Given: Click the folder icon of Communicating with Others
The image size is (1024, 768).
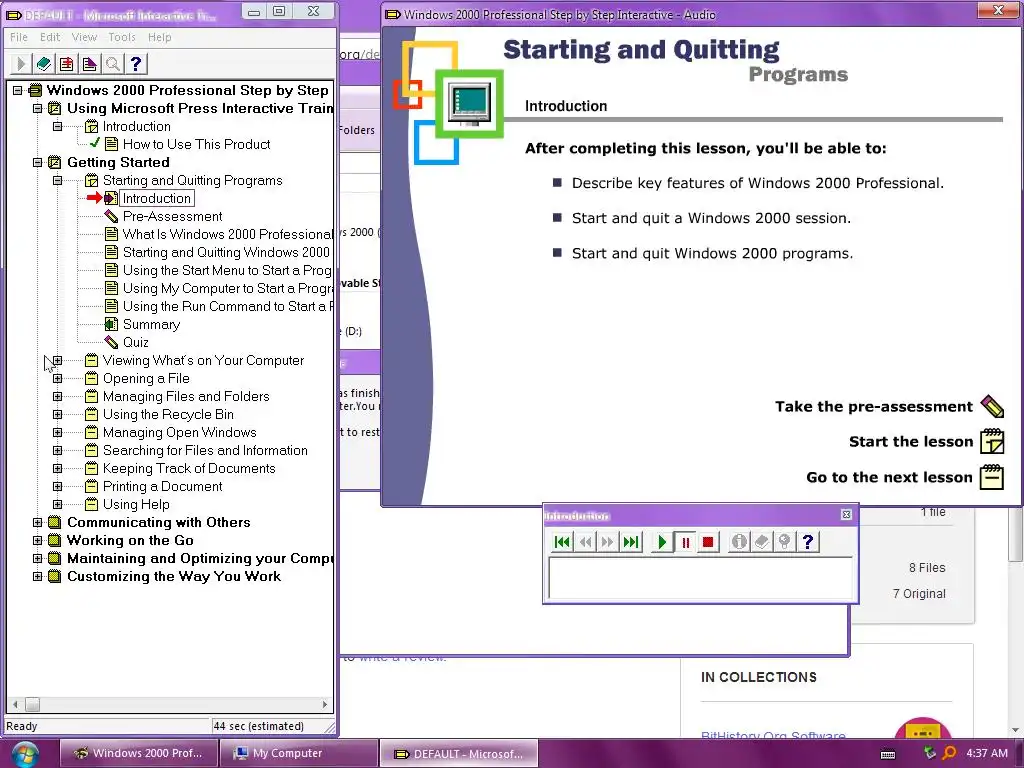Looking at the screenshot, I should point(55,522).
